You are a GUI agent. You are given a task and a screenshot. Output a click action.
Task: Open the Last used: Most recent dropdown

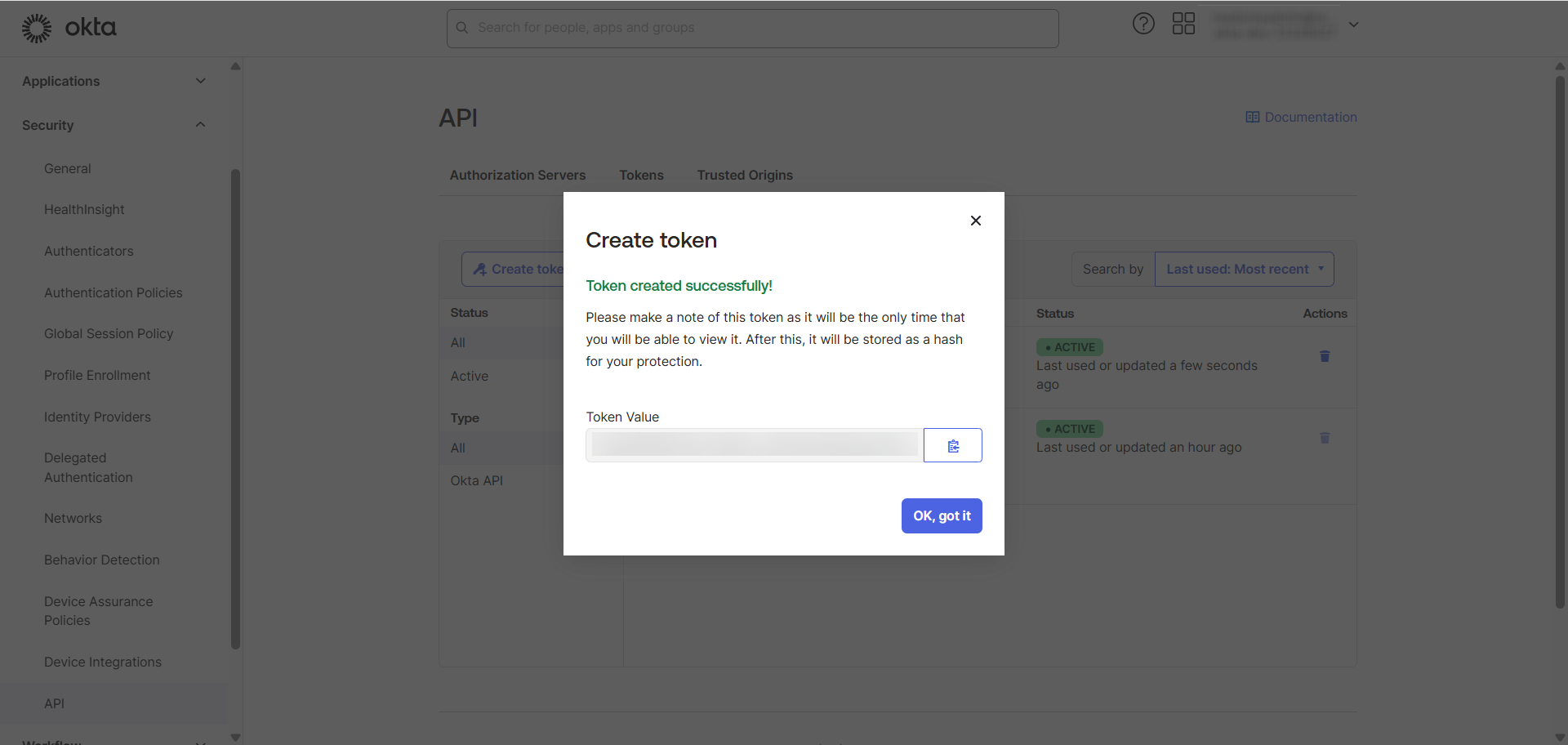(x=1244, y=269)
